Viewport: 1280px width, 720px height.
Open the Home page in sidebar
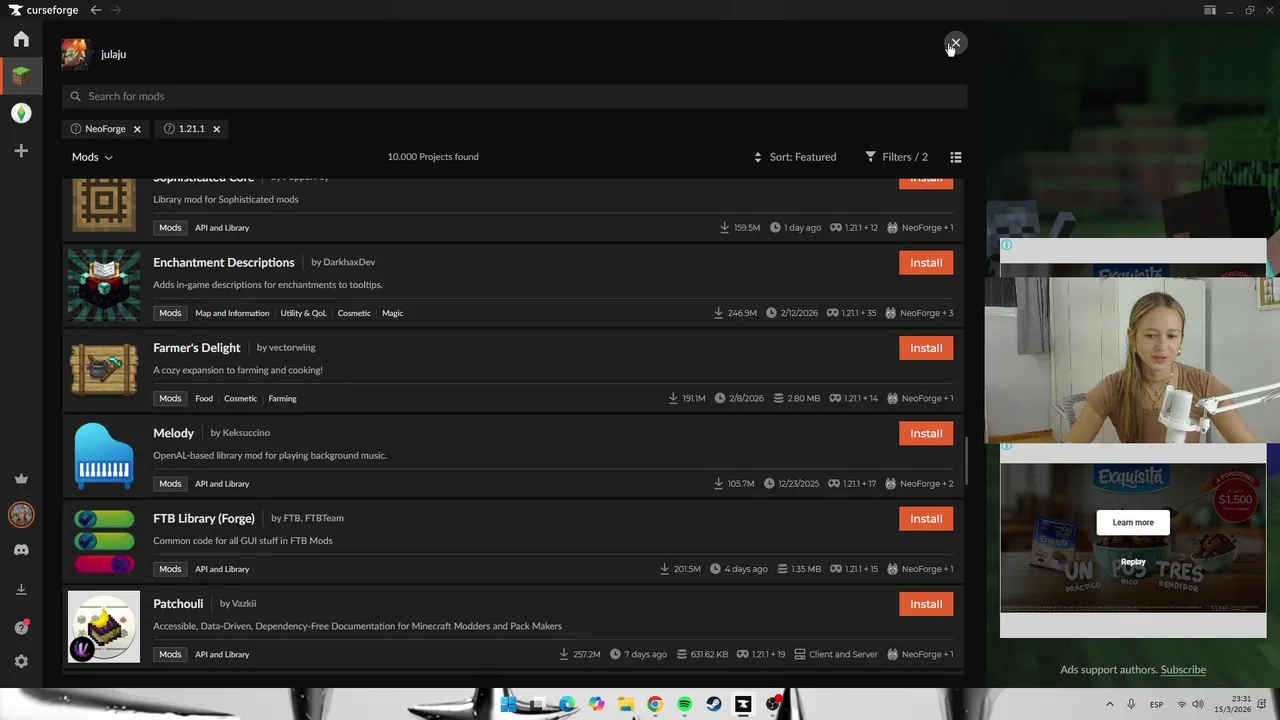21,39
